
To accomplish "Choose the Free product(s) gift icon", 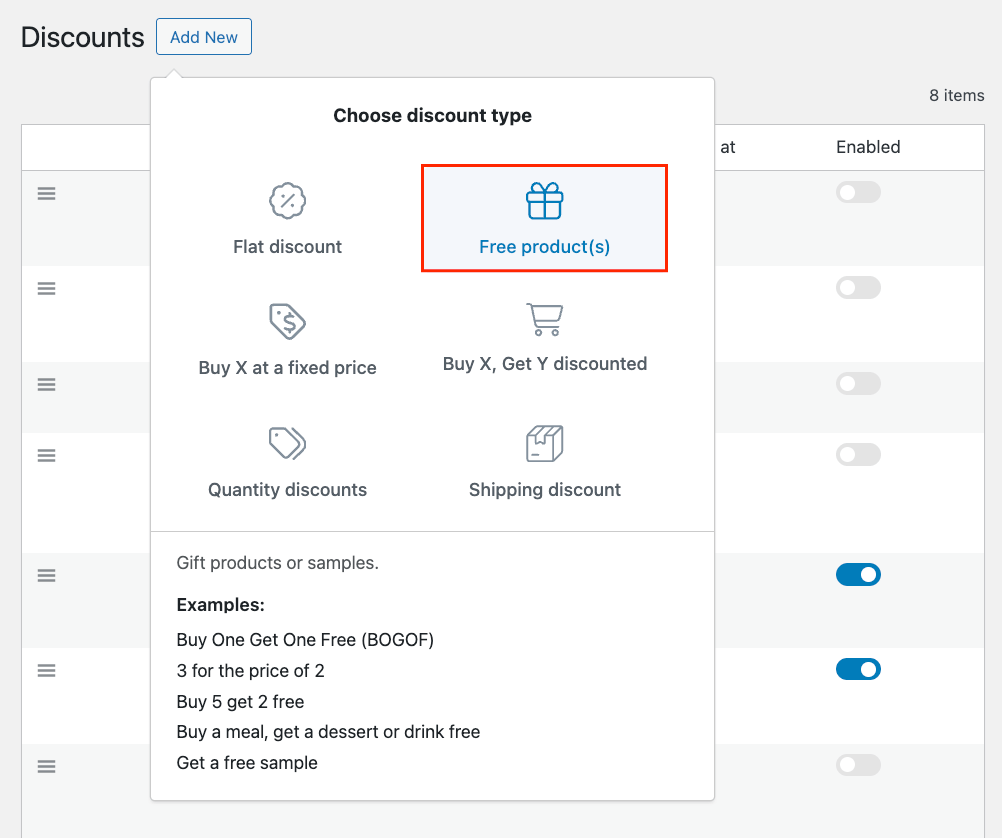I will (x=545, y=201).
